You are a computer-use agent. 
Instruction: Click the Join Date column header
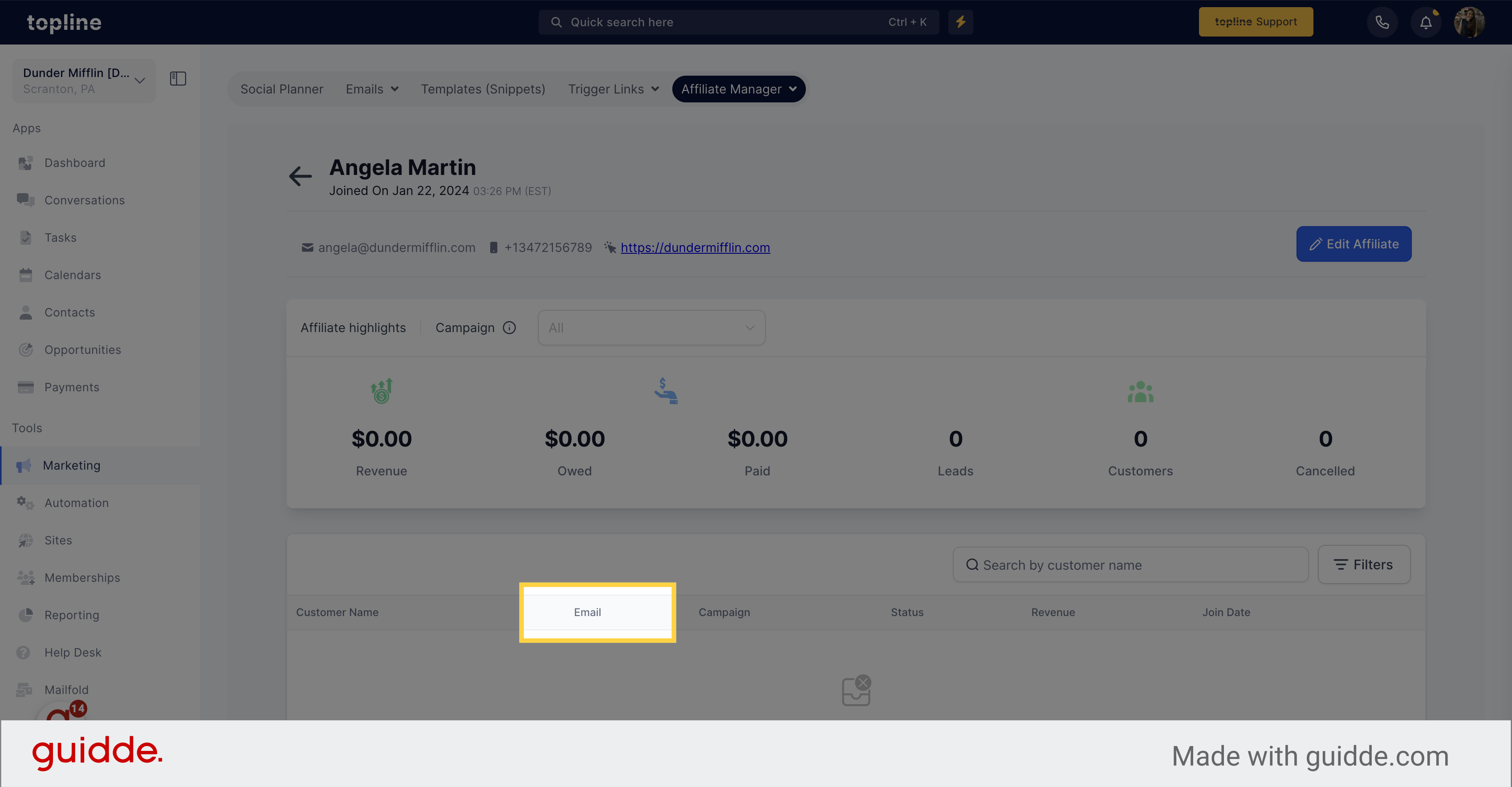[1226, 613]
